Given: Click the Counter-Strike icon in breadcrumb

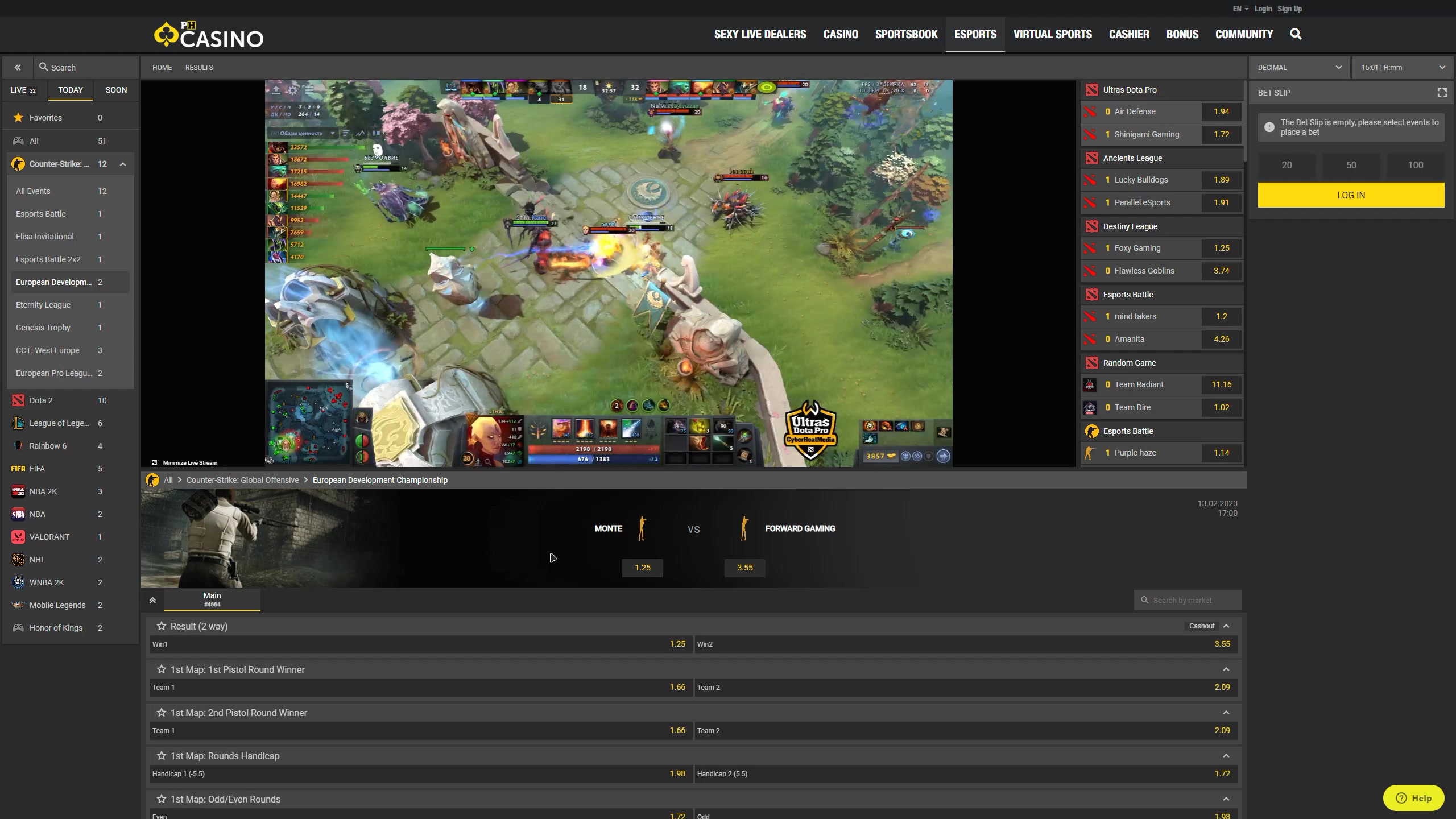Looking at the screenshot, I should coord(152,480).
